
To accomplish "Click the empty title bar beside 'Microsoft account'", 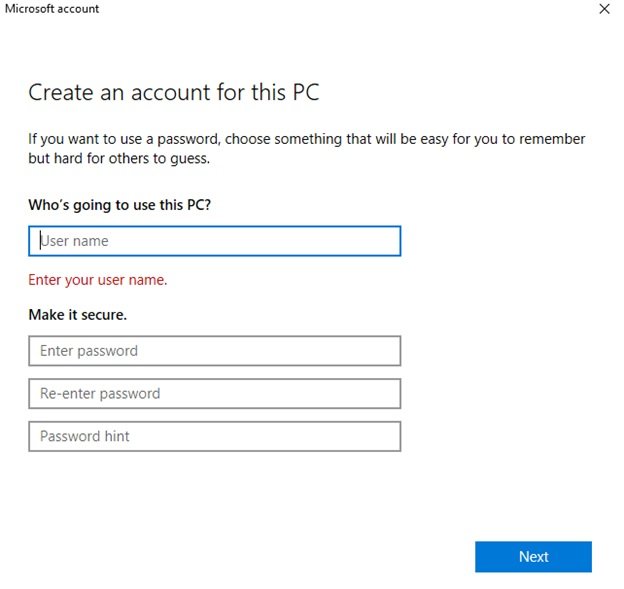I will tap(346, 9).
